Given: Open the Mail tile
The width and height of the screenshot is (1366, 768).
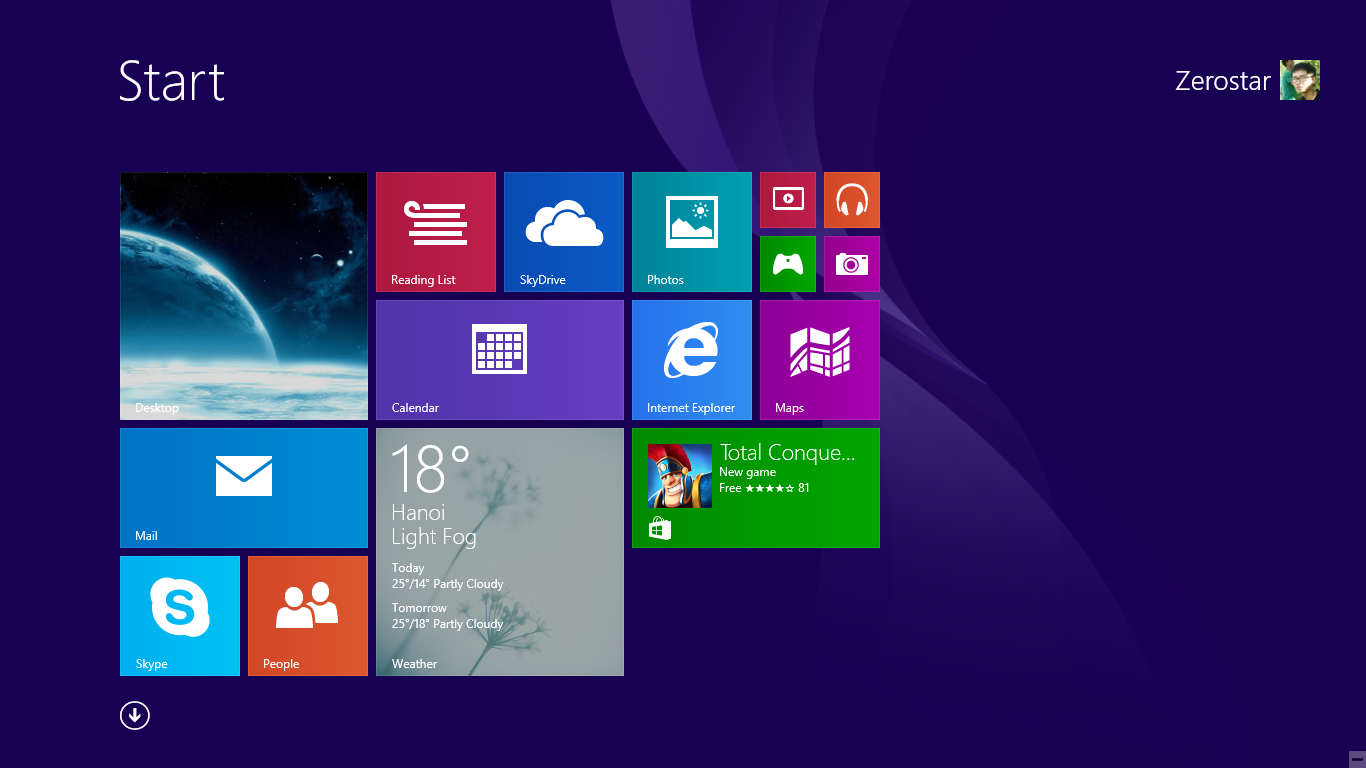Looking at the screenshot, I should pos(244,488).
